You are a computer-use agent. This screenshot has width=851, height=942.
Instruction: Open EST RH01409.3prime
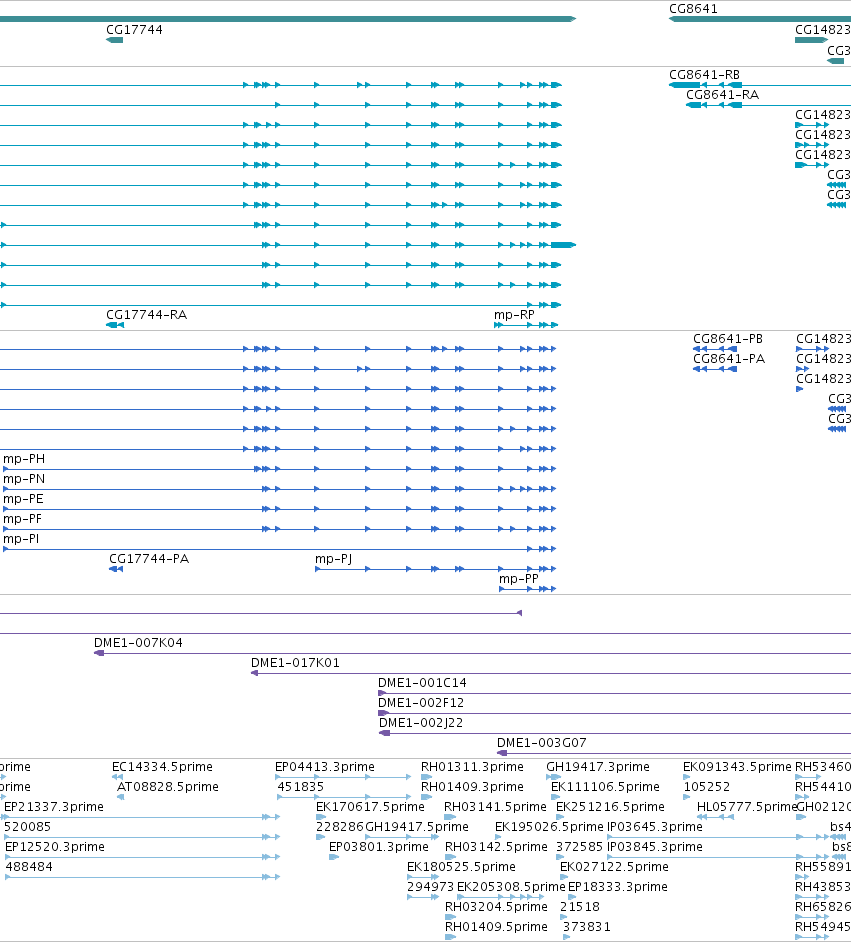point(472,787)
